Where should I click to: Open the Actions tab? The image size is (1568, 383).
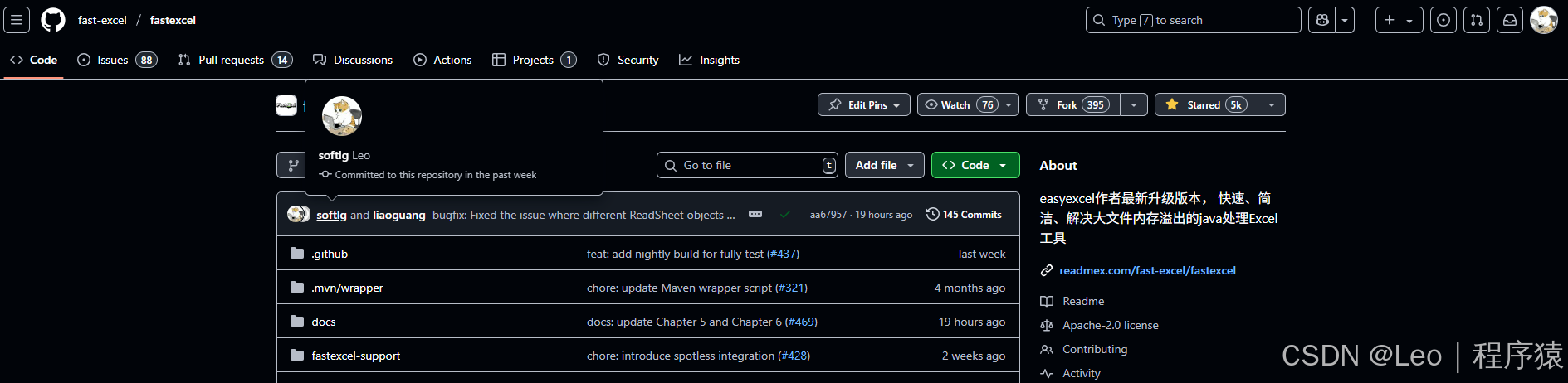[442, 60]
